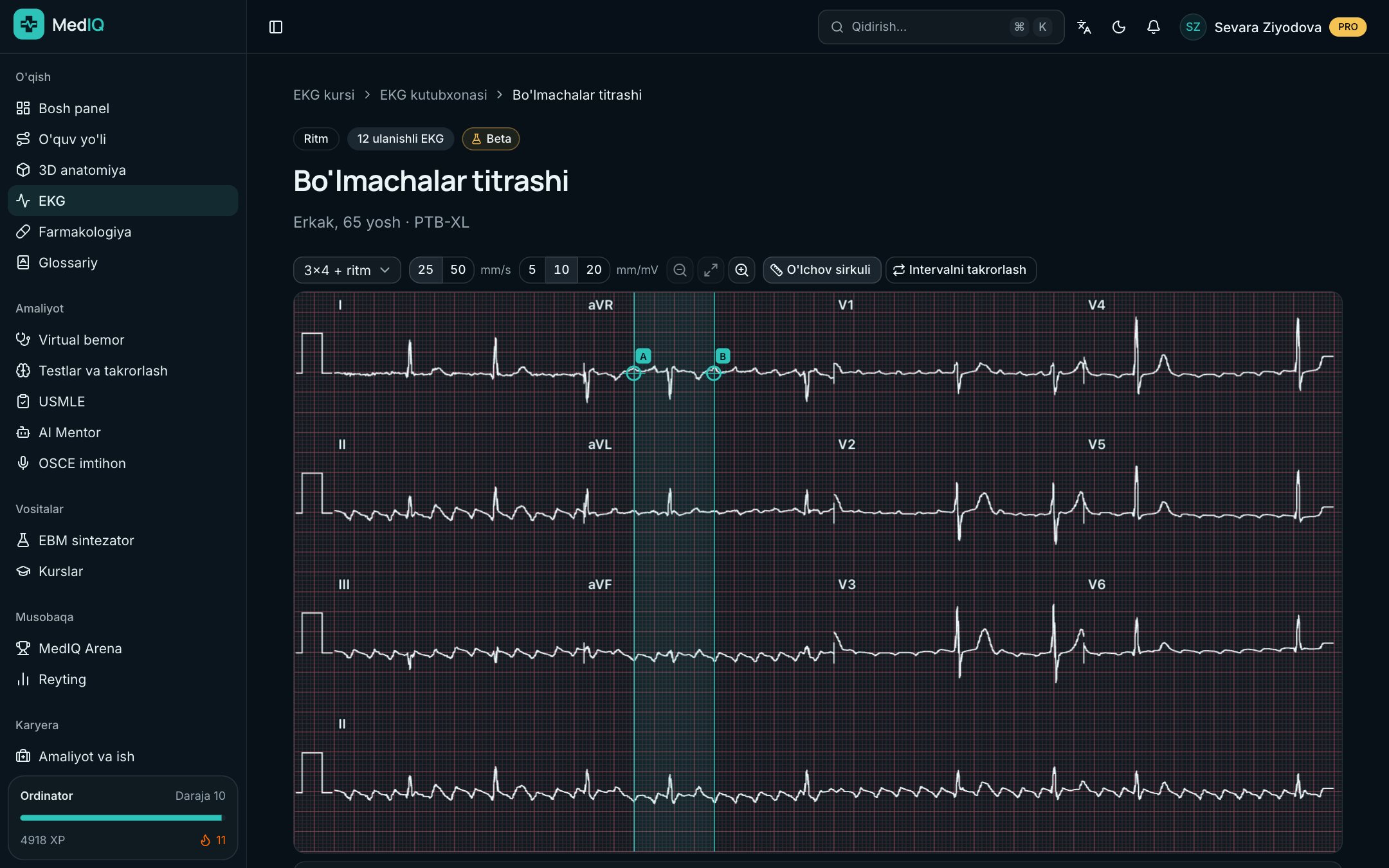This screenshot has width=1389, height=868.
Task: Click Intervalni takrorlash button
Action: pos(961,270)
